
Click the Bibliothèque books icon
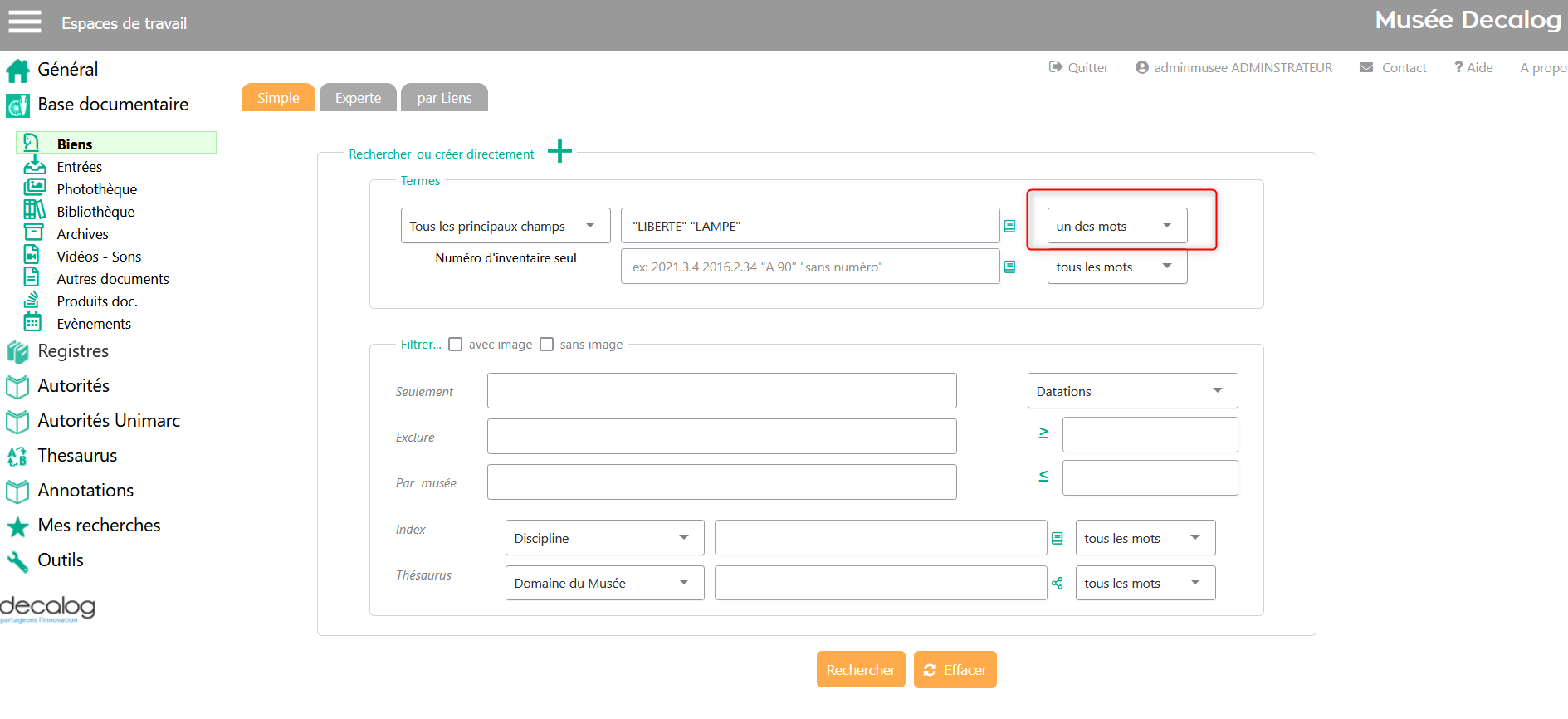34,209
